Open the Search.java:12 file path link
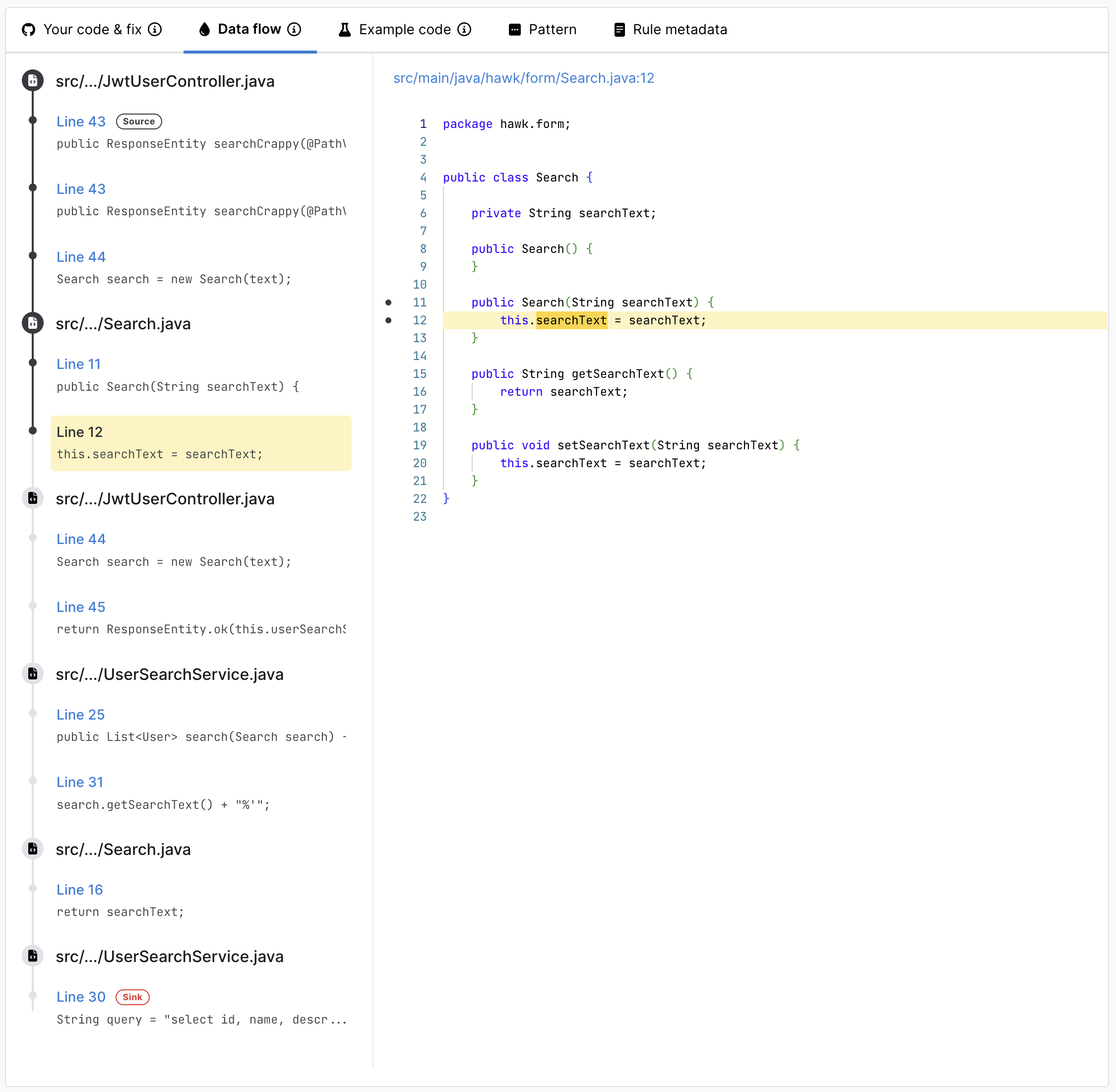 523,78
